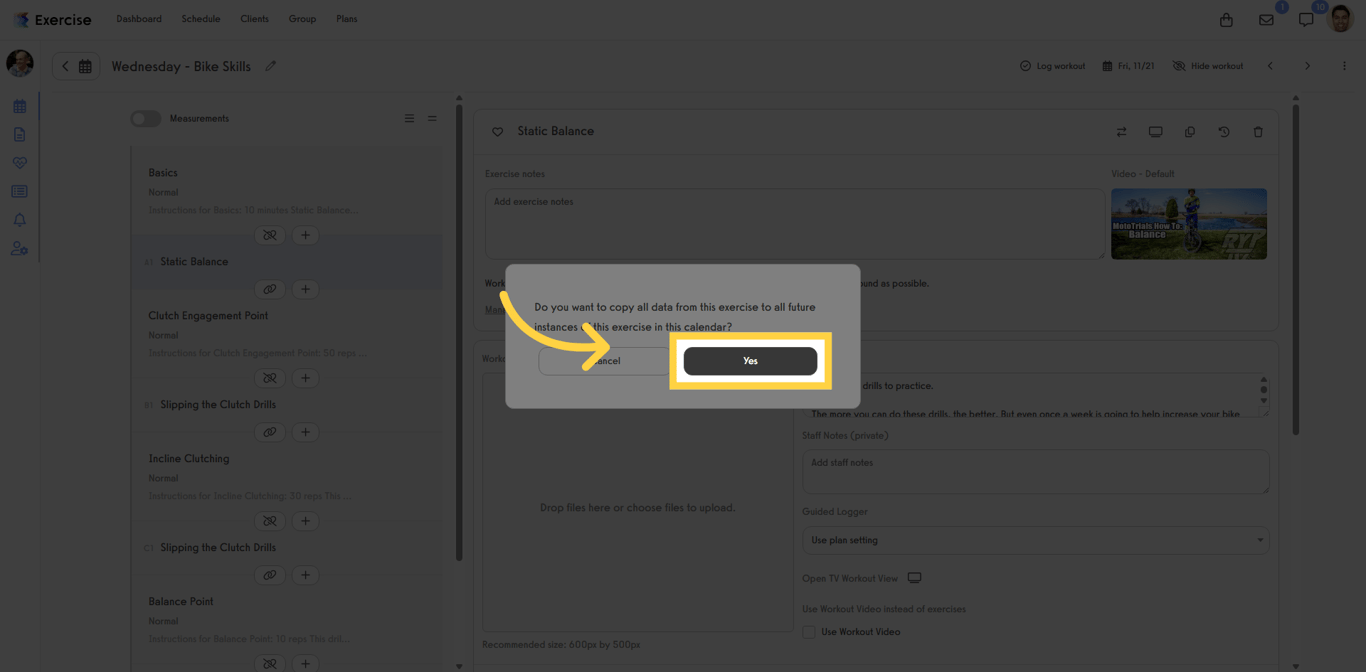Open the Group menu
Image resolution: width=1366 pixels, height=672 pixels.
302,19
